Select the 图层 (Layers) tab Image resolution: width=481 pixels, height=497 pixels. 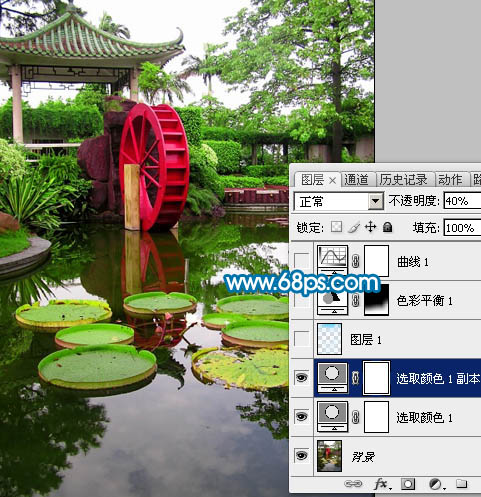[x=312, y=180]
